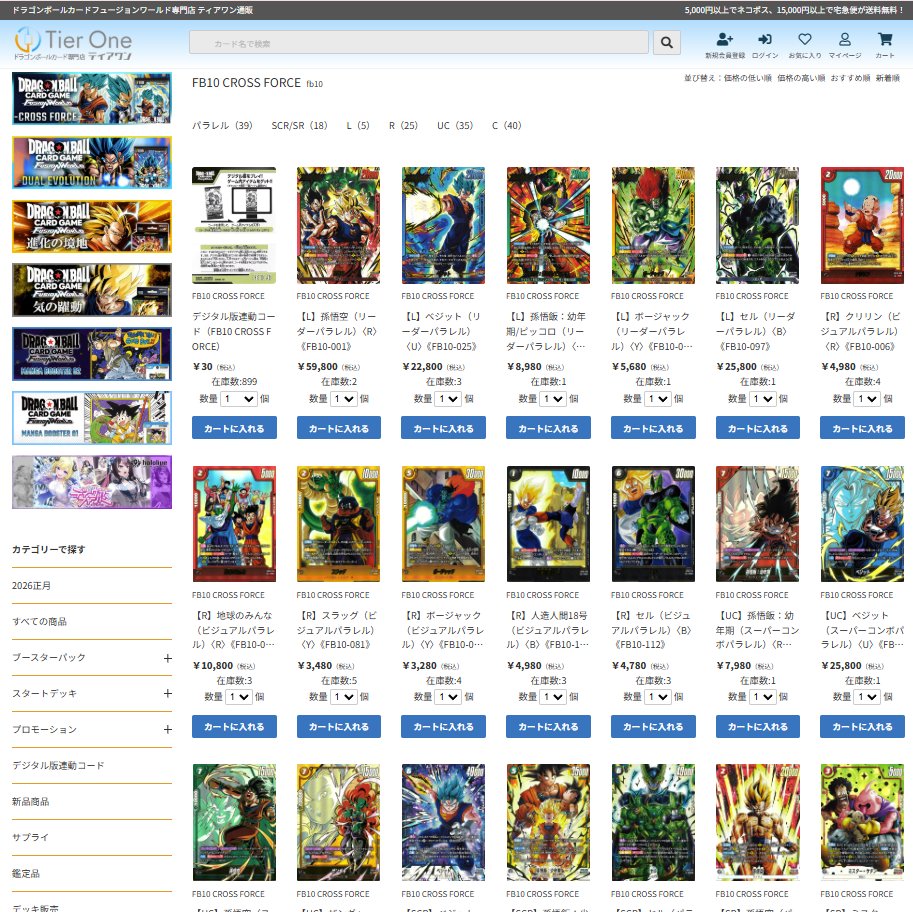Expand ブースターパック category
Screen dimensions: 913x912
tap(168, 658)
